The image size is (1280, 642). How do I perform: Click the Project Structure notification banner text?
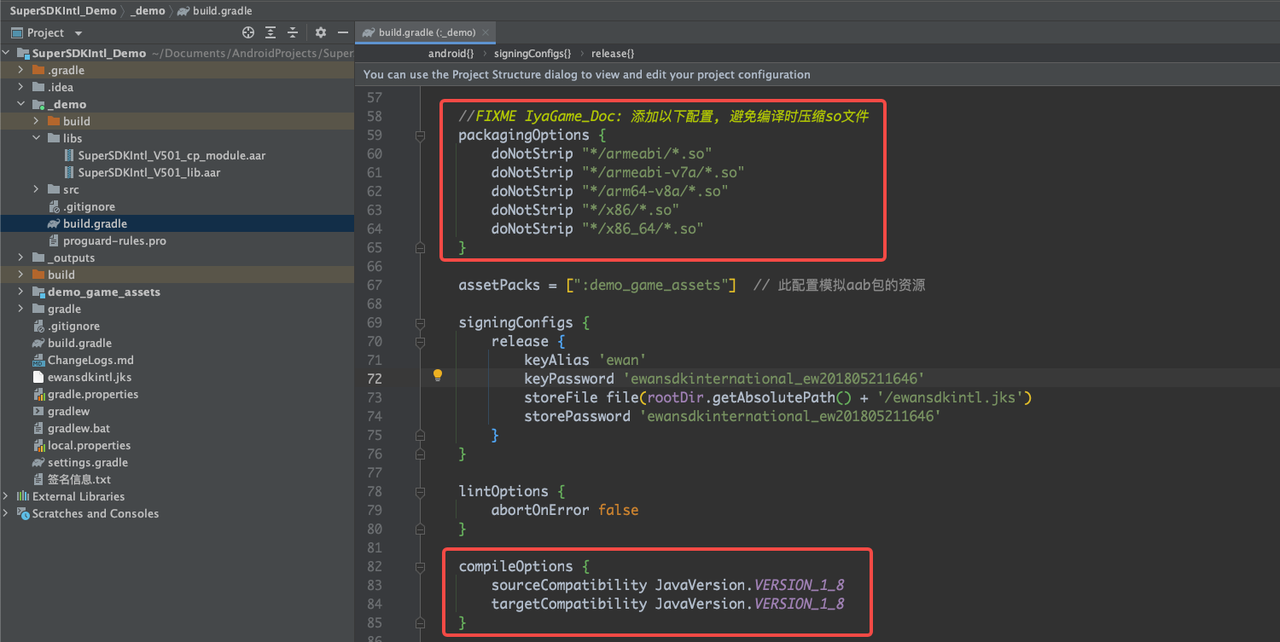(587, 75)
